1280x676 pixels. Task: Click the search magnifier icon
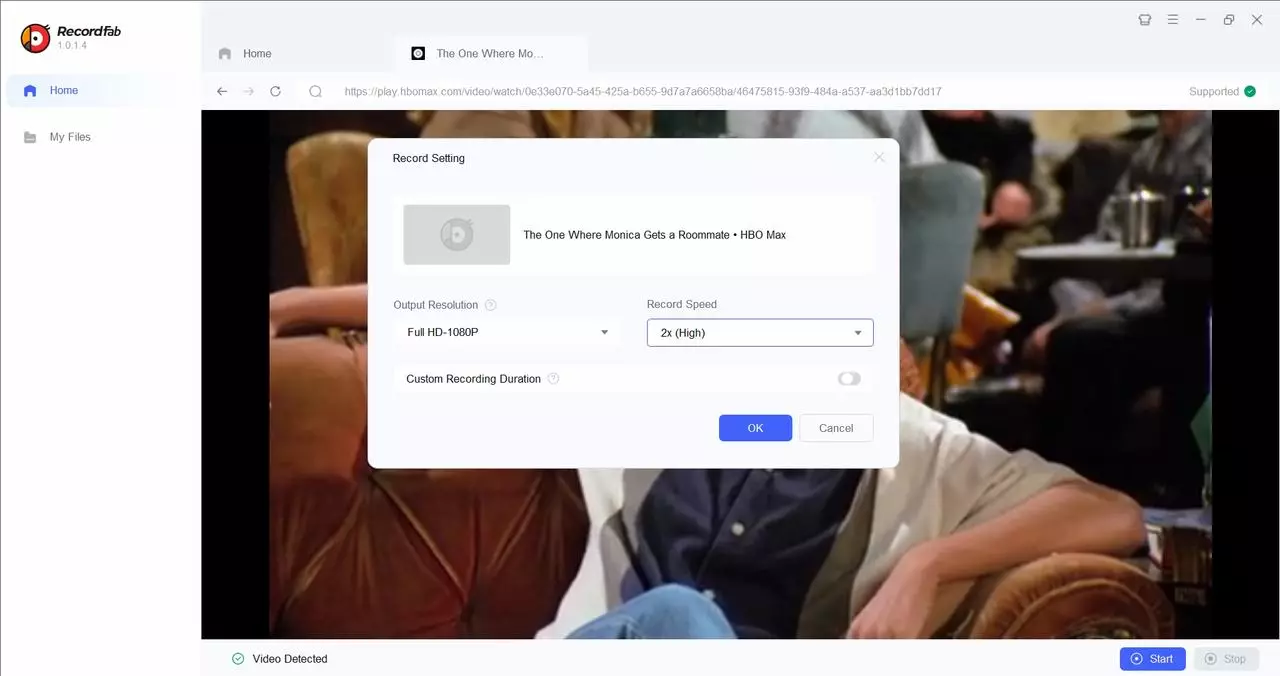click(x=315, y=91)
